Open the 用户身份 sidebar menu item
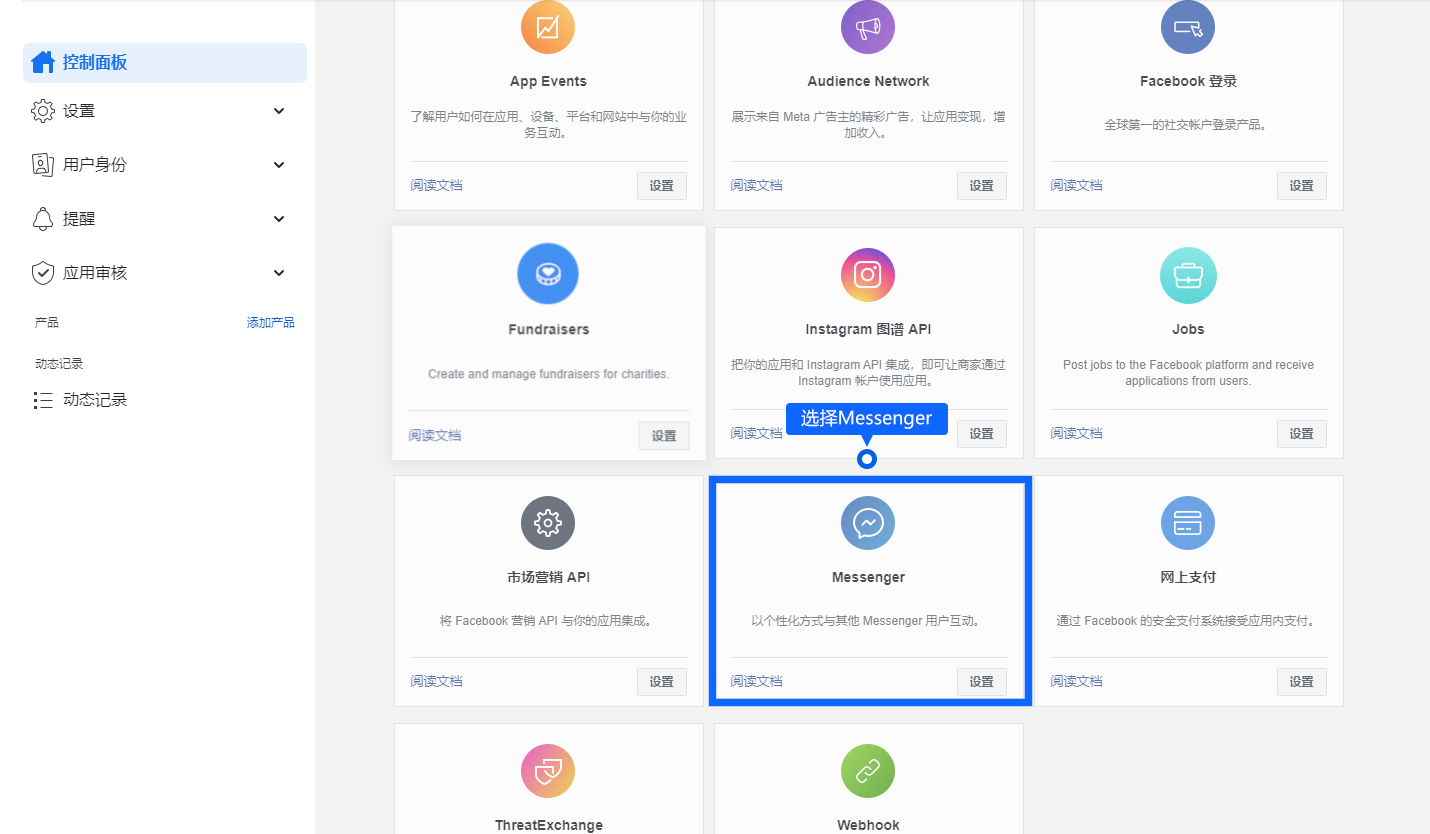The image size is (1430, 834). [165, 165]
